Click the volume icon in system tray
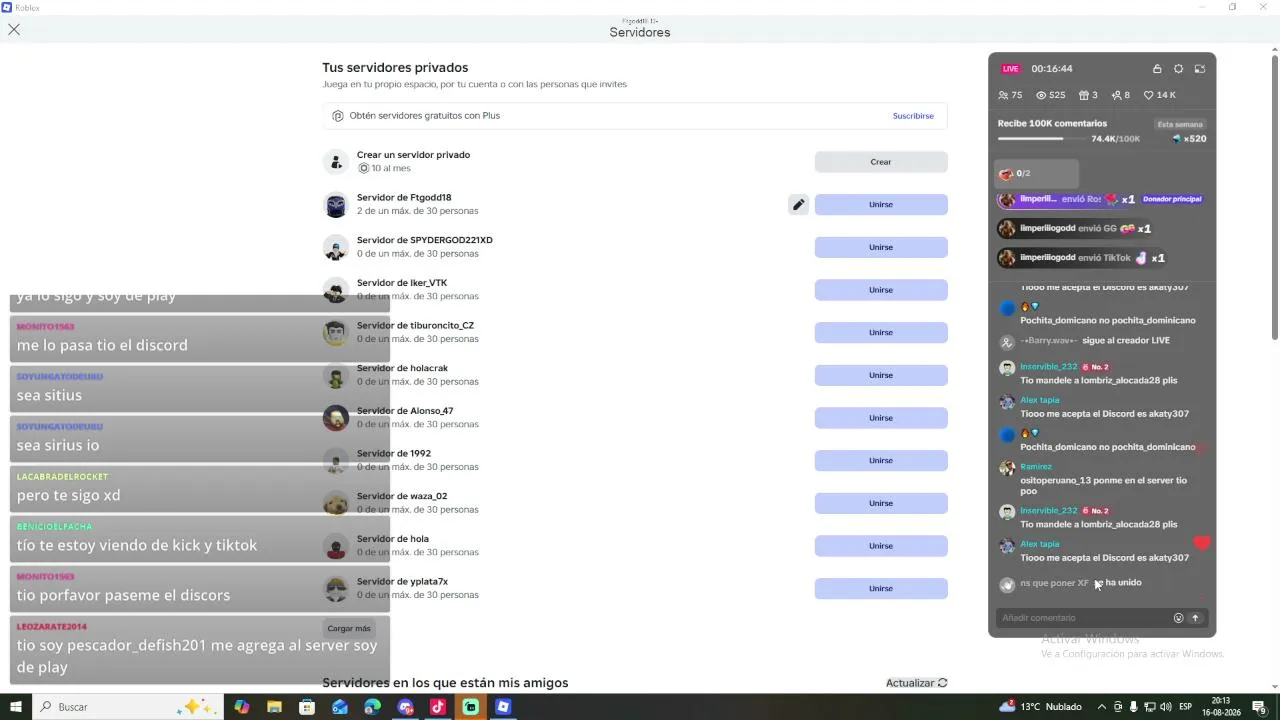The height and width of the screenshot is (720, 1280). 1166,707
